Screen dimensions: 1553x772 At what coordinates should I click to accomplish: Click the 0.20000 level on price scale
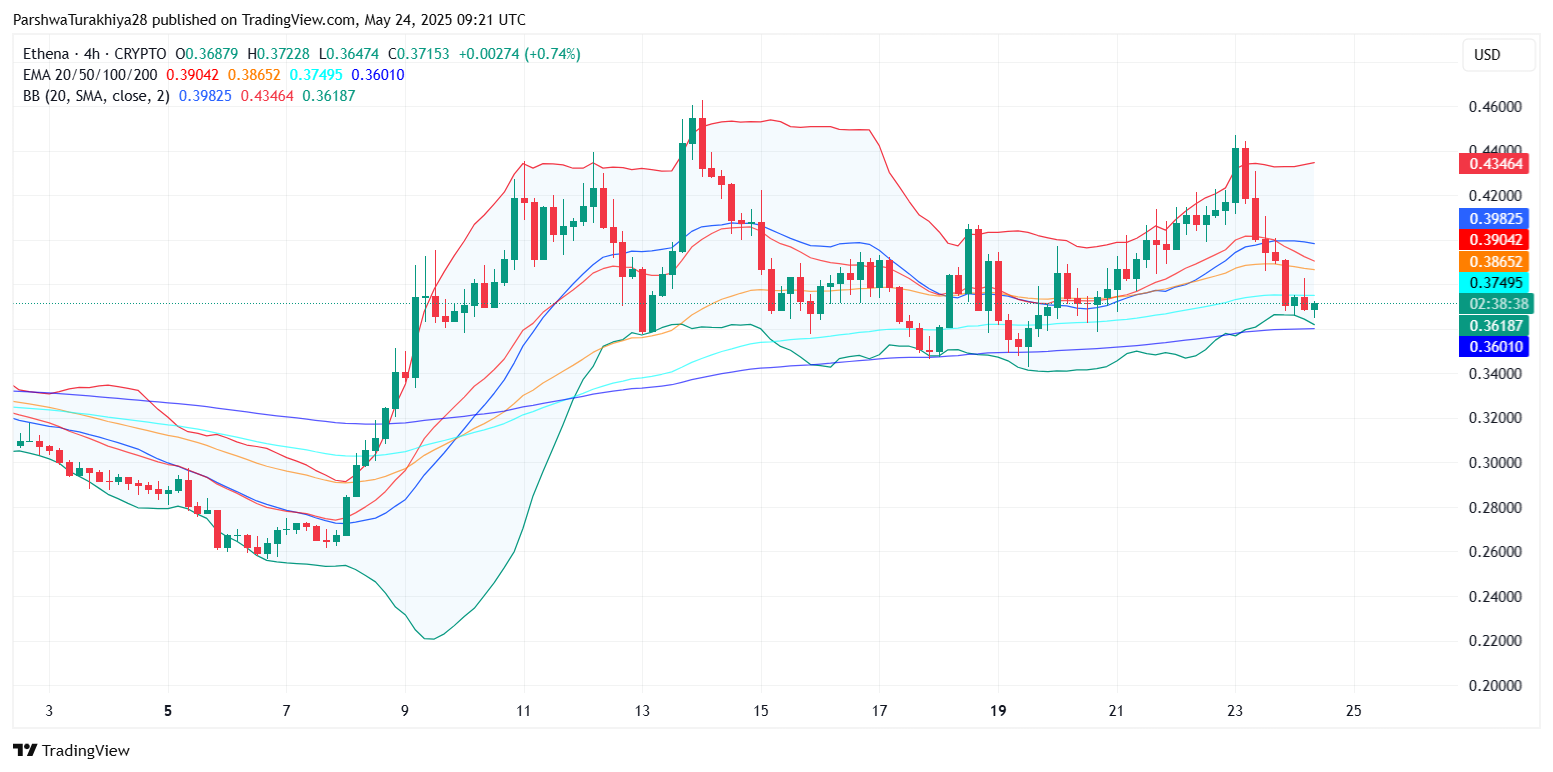1497,686
